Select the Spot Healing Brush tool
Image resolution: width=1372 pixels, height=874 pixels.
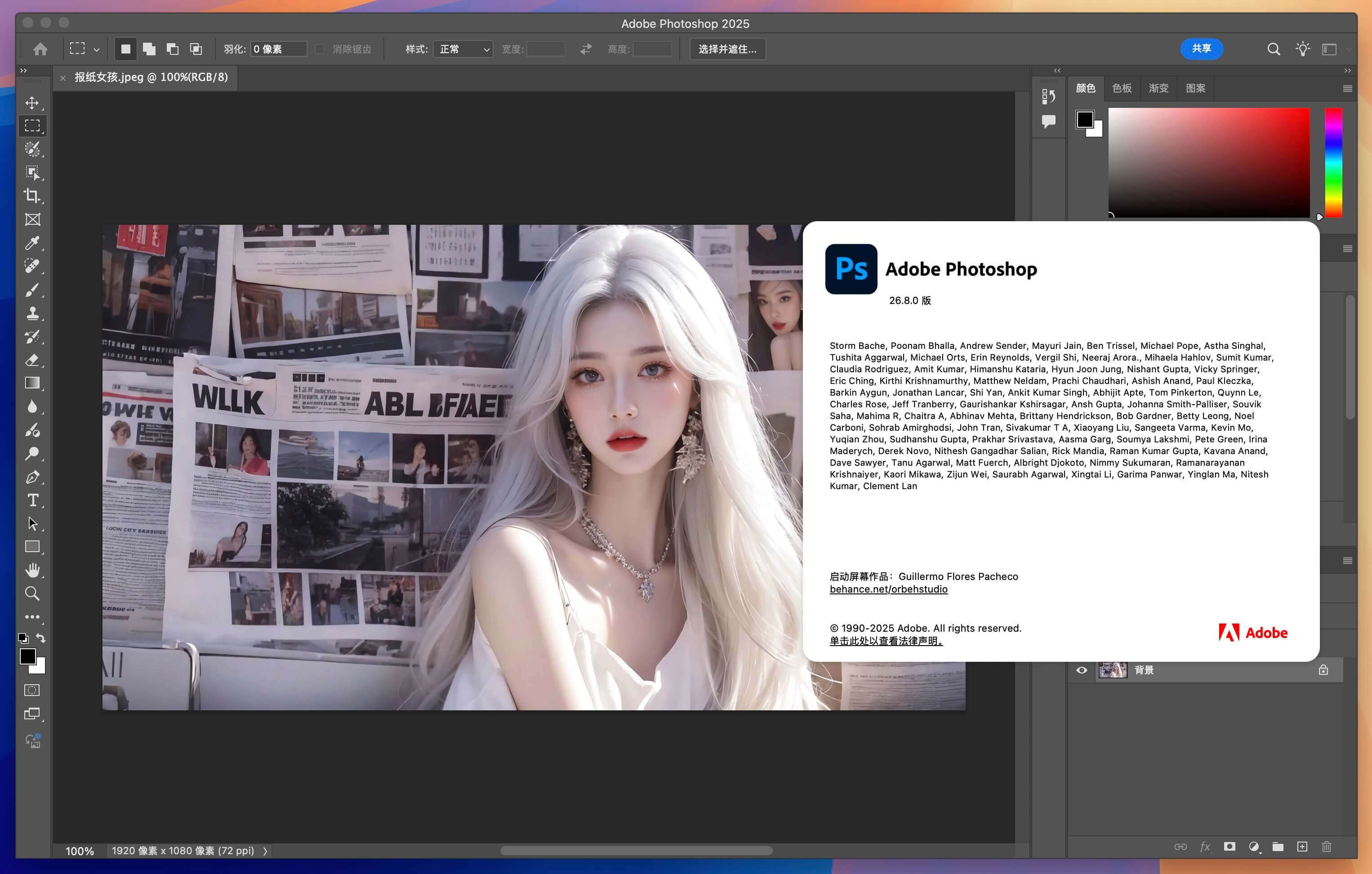32,266
